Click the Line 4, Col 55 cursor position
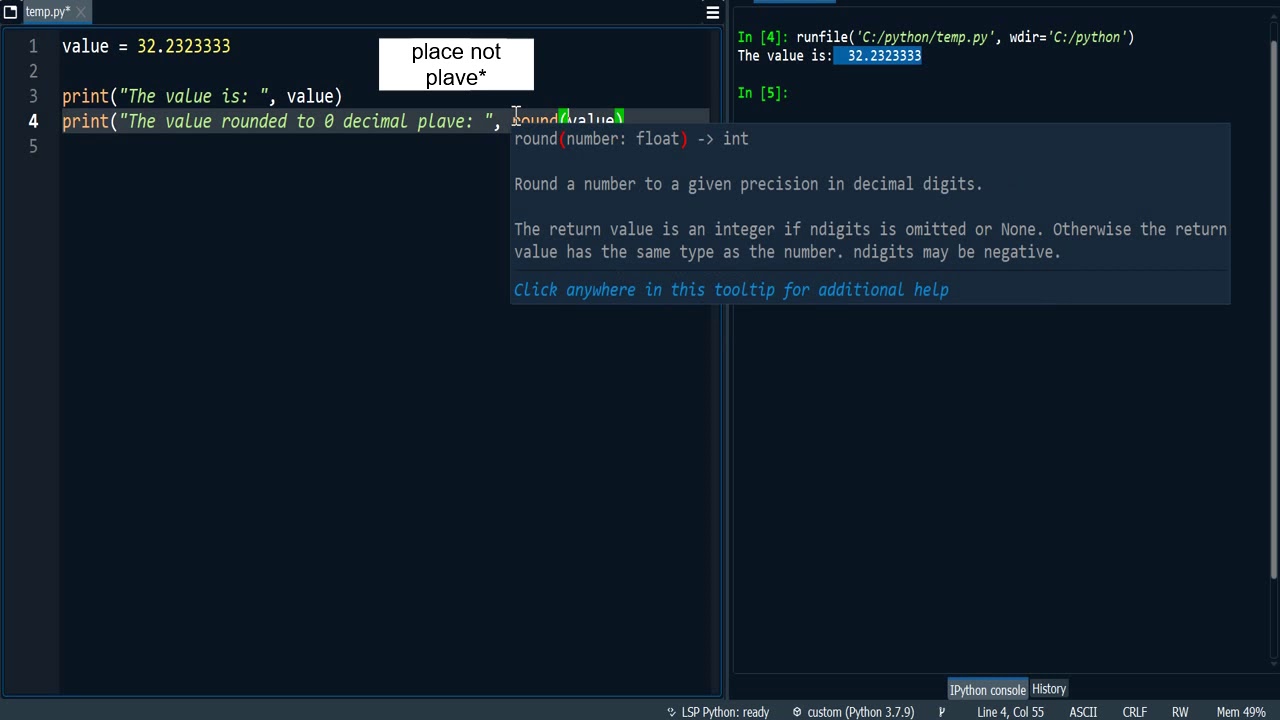The width and height of the screenshot is (1280, 720). 1010,712
